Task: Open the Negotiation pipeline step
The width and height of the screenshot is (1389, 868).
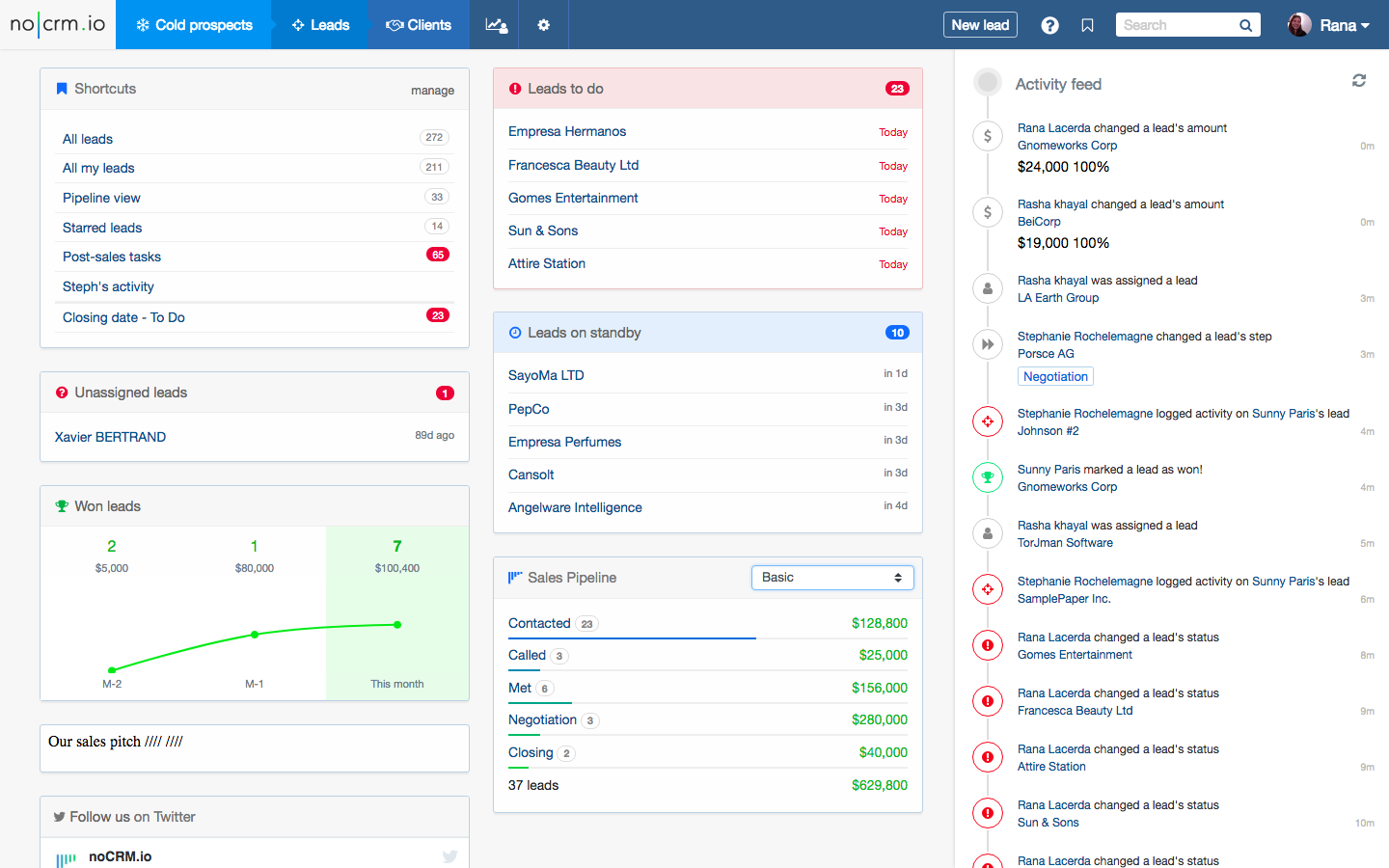Action: pos(542,719)
